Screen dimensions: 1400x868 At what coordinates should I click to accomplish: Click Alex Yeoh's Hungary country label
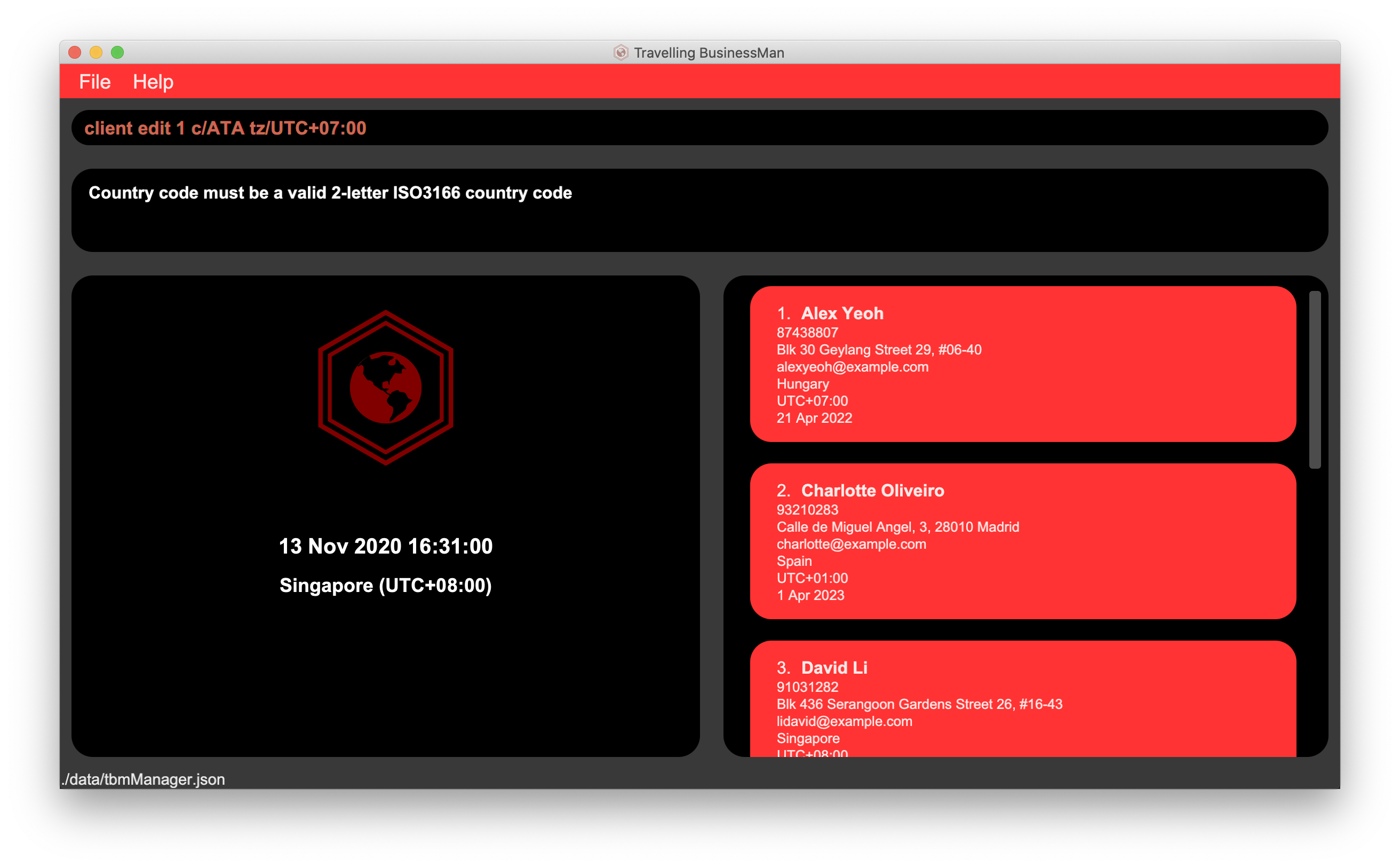tap(802, 384)
